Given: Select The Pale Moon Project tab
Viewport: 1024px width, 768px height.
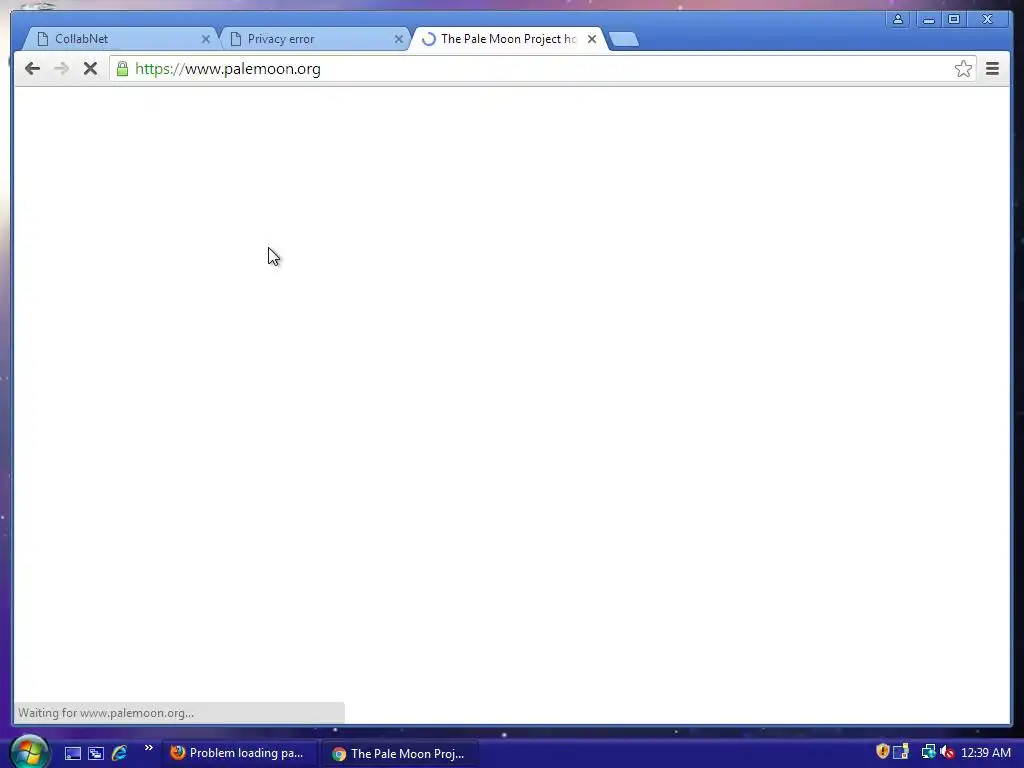Looking at the screenshot, I should [x=506, y=39].
